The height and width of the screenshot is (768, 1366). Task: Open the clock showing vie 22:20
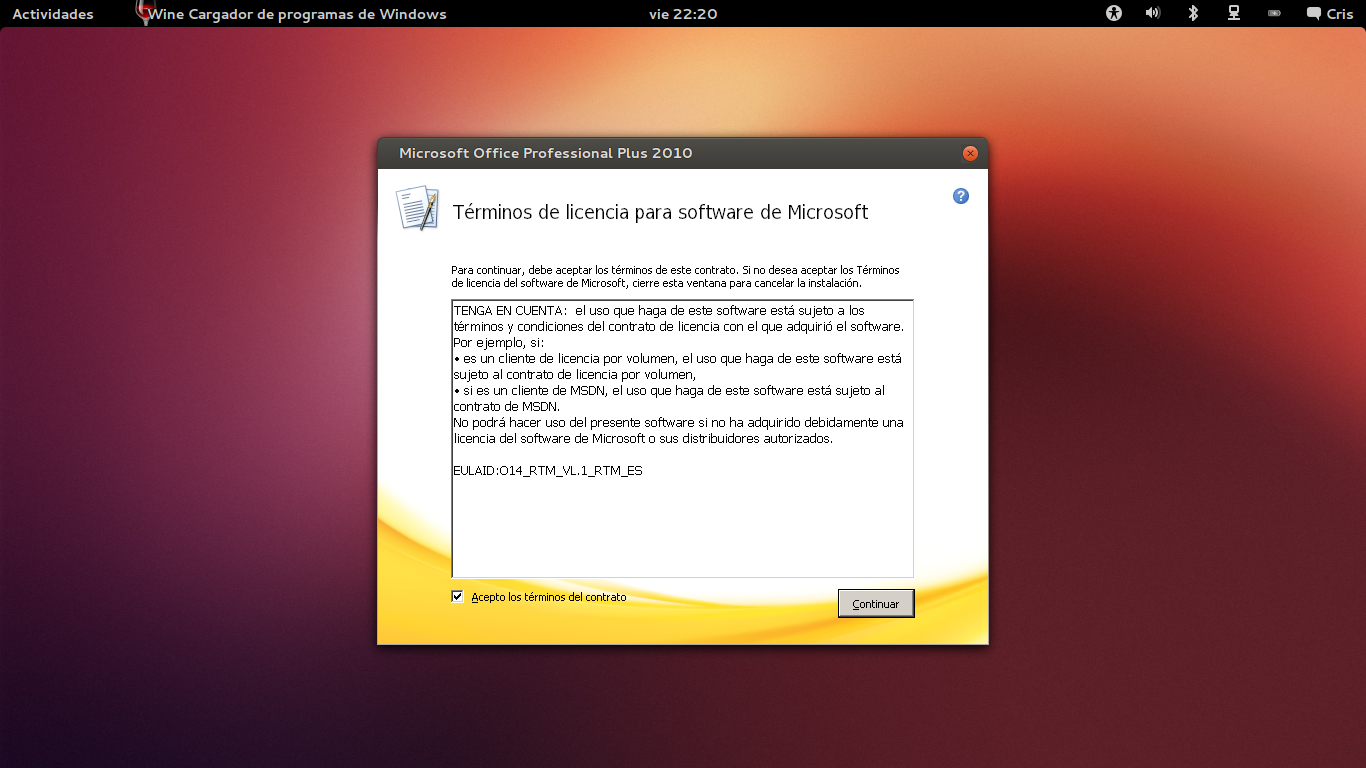(x=683, y=14)
